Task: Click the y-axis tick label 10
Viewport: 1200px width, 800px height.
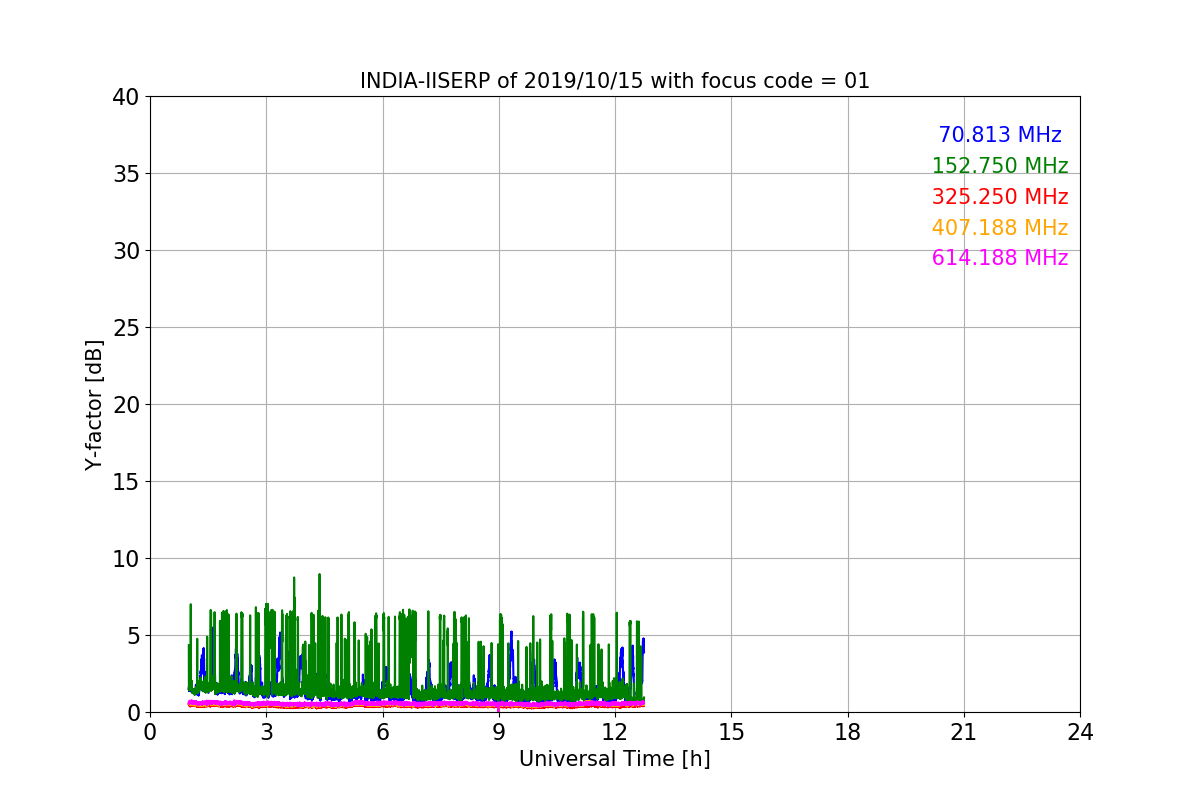Action: point(126,559)
